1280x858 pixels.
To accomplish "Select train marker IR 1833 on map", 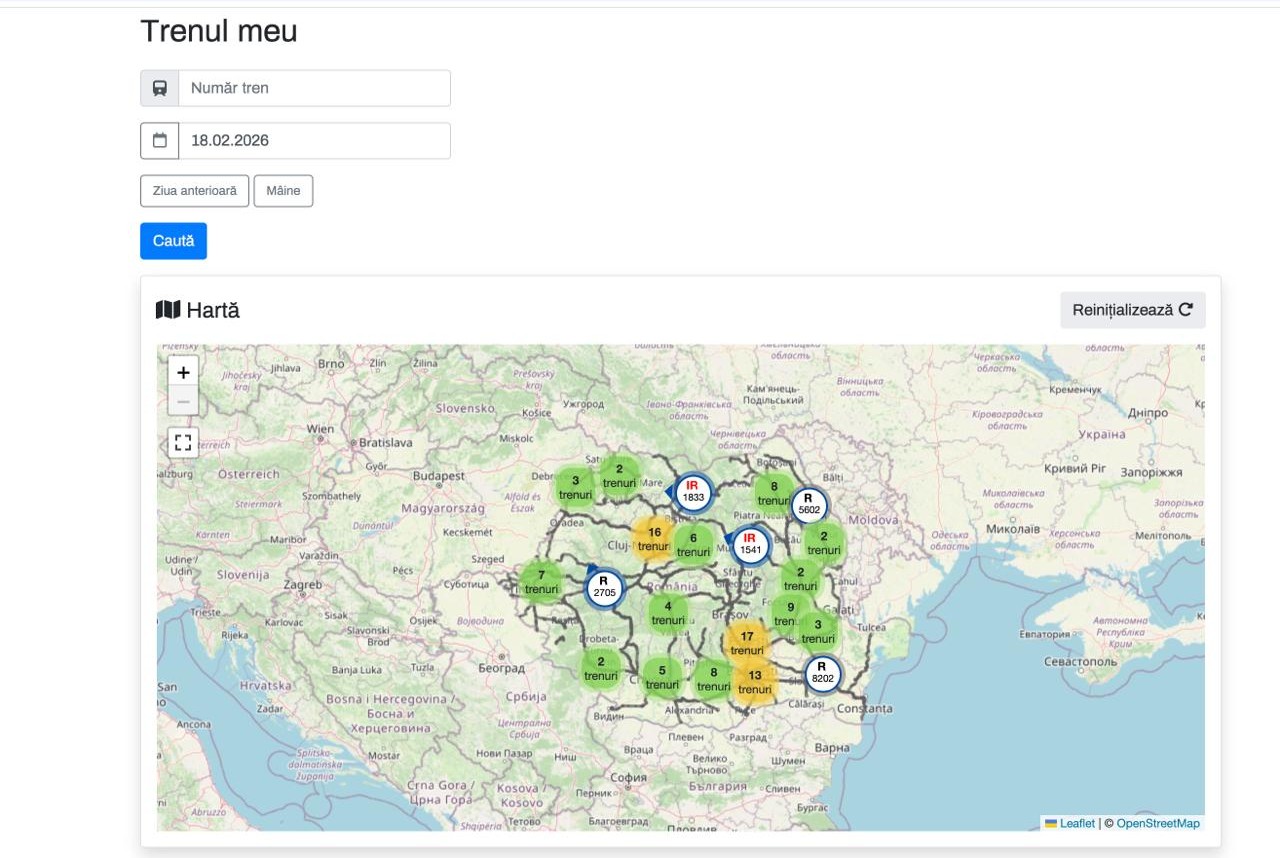I will [x=693, y=492].
